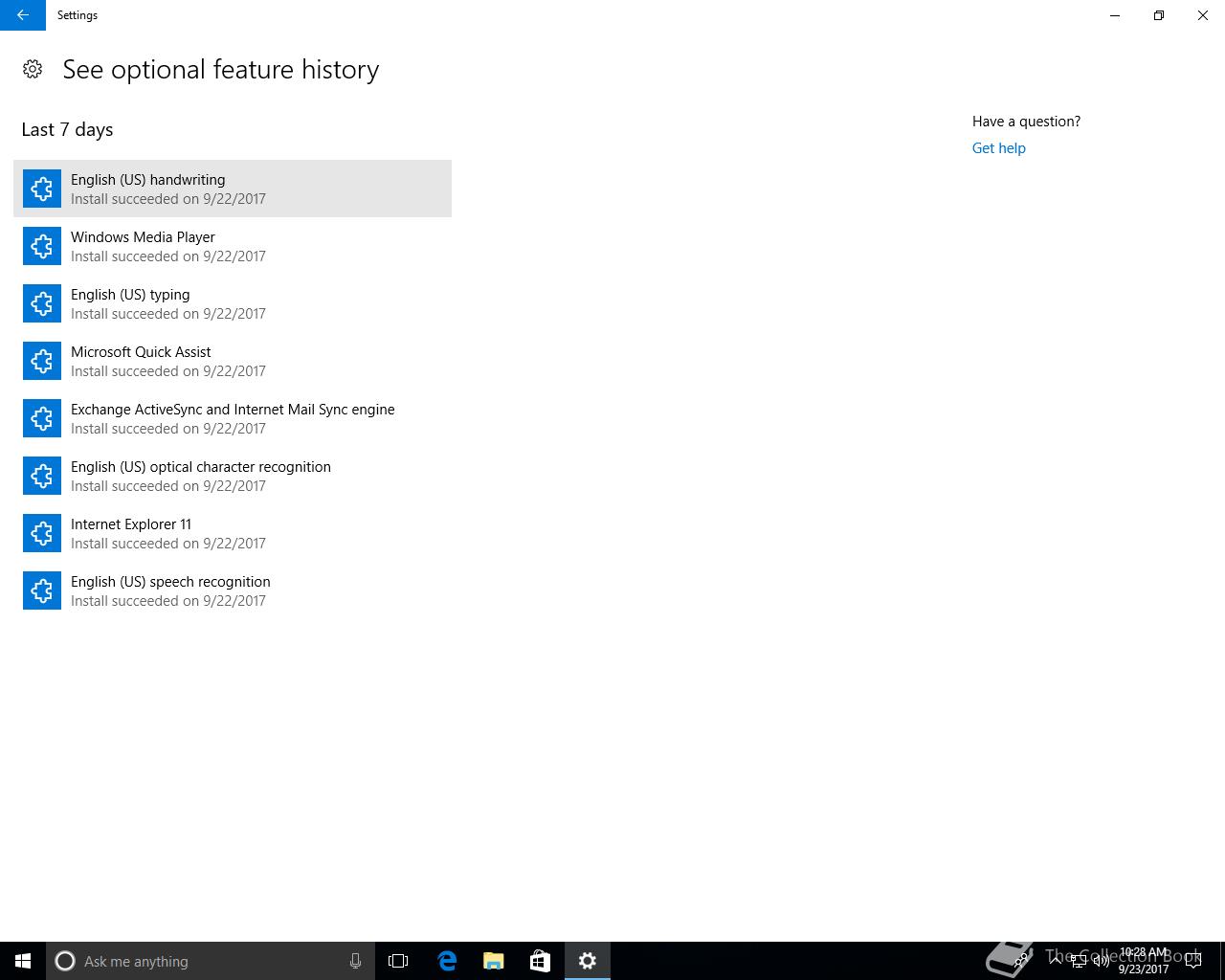1225x980 pixels.
Task: Click puzzle icon for Windows Media Player
Action: (42, 246)
